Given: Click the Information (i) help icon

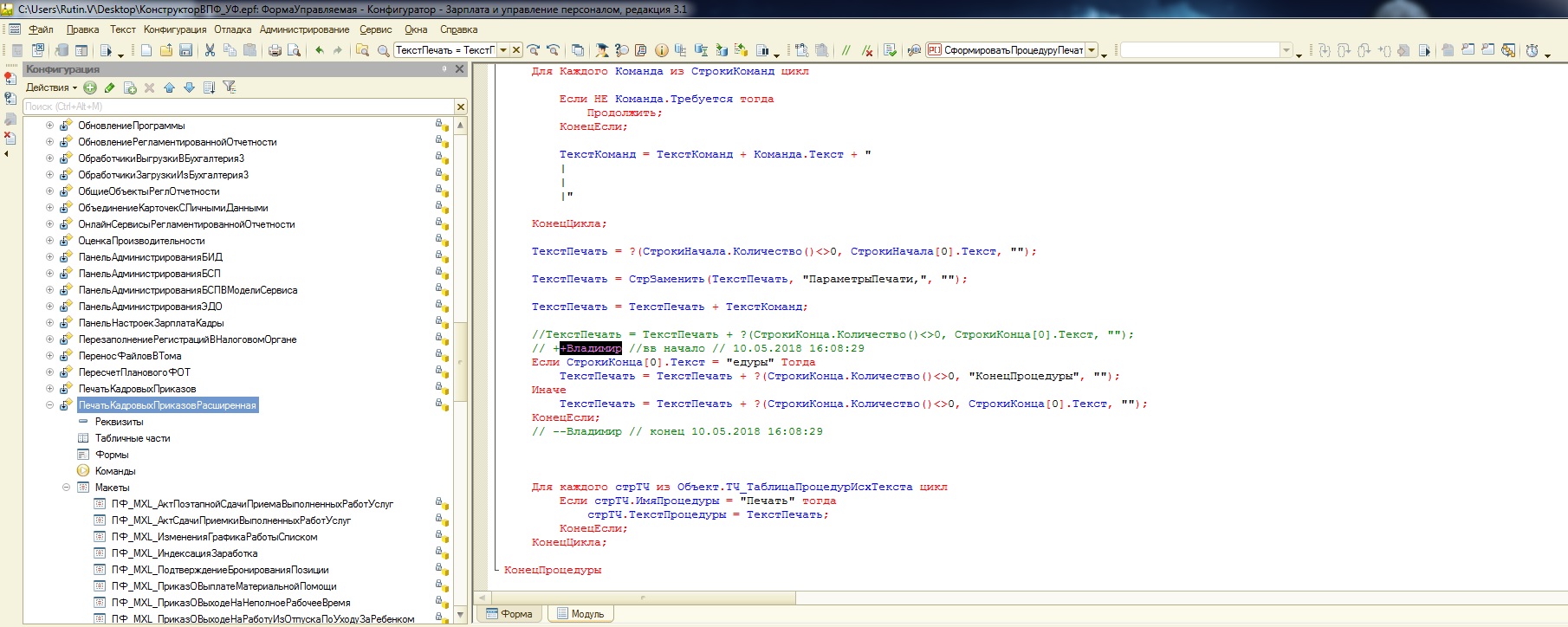Looking at the screenshot, I should 662,50.
